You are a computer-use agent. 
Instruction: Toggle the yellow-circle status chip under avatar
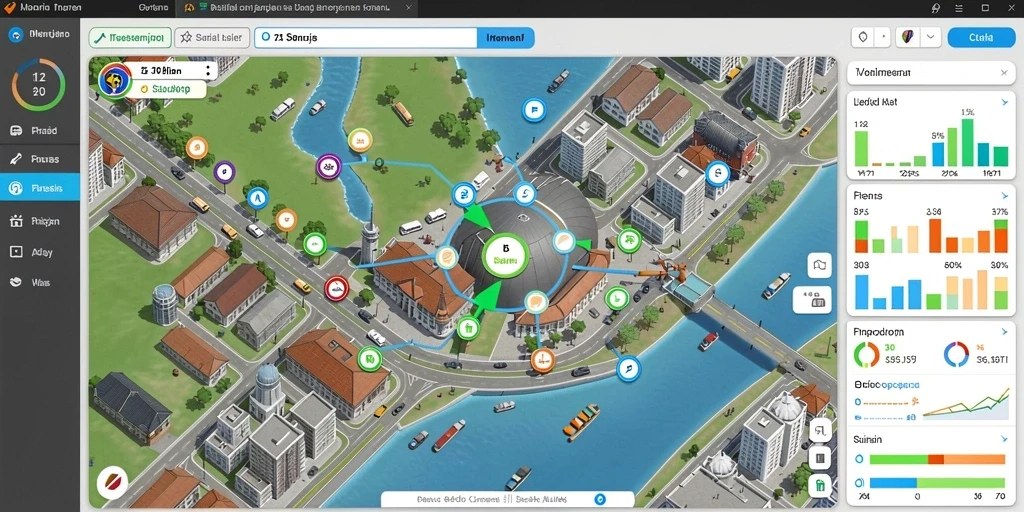(168, 89)
